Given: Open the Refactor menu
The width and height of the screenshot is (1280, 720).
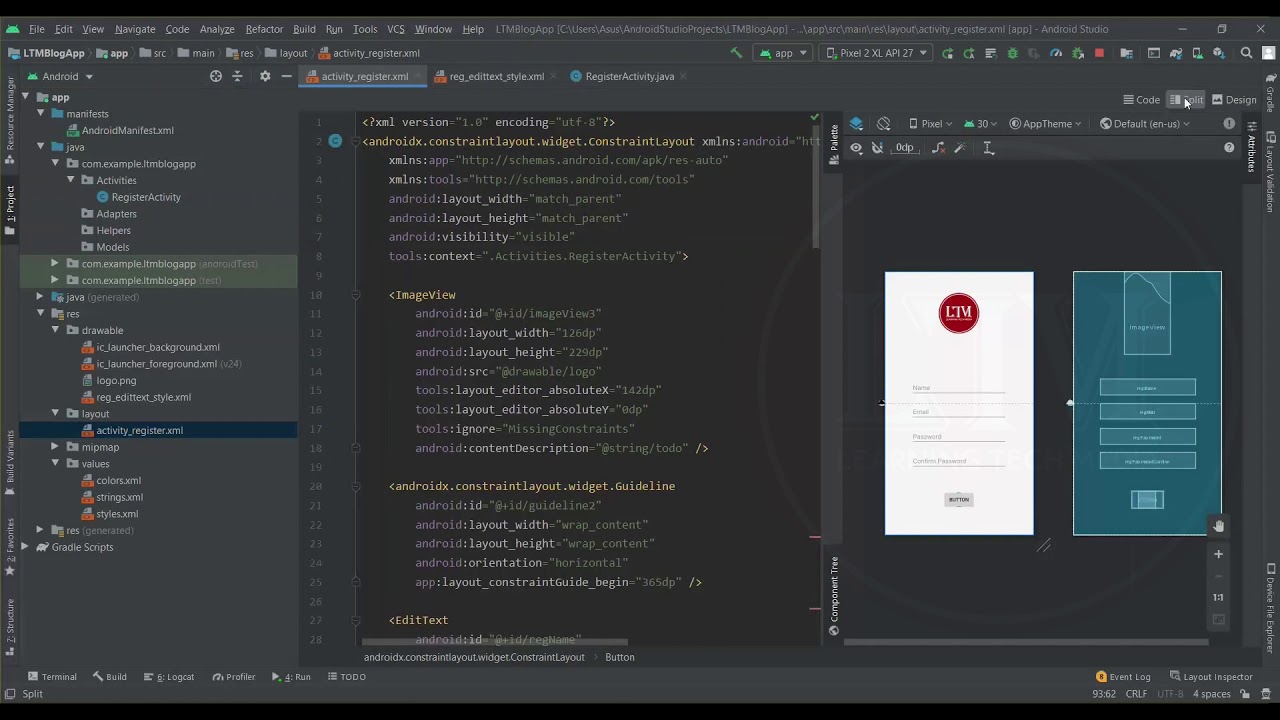Looking at the screenshot, I should 264,29.
